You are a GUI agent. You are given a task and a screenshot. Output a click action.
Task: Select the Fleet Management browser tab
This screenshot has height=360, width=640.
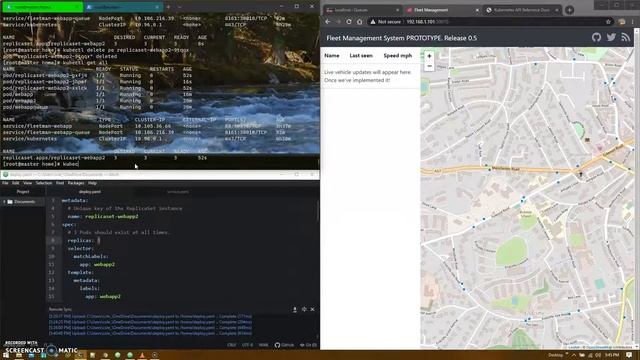coord(442,10)
